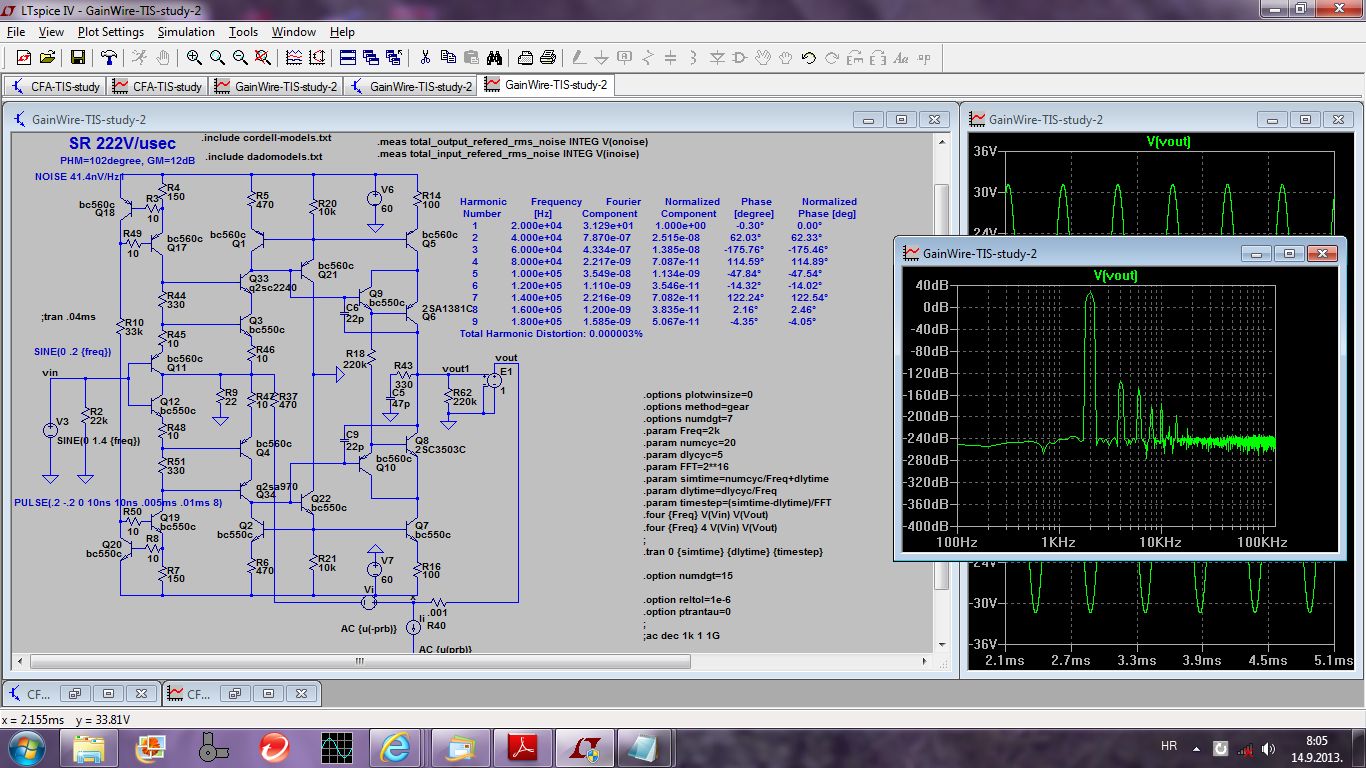The height and width of the screenshot is (768, 1366).
Task: Open the volume control in tray
Action: [x=1269, y=748]
